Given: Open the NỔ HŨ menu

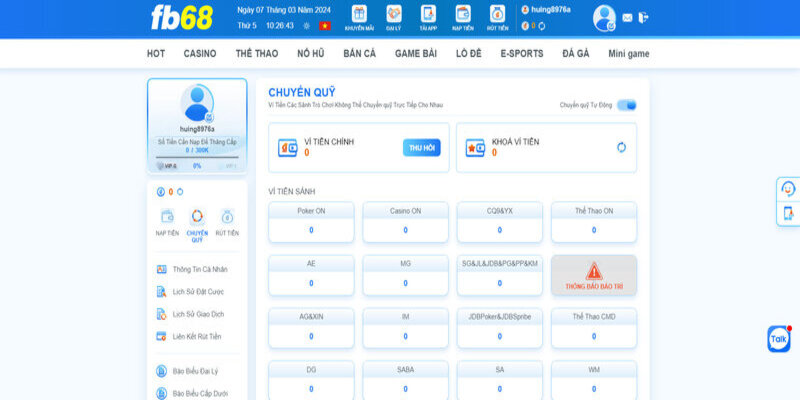Looking at the screenshot, I should click(311, 54).
